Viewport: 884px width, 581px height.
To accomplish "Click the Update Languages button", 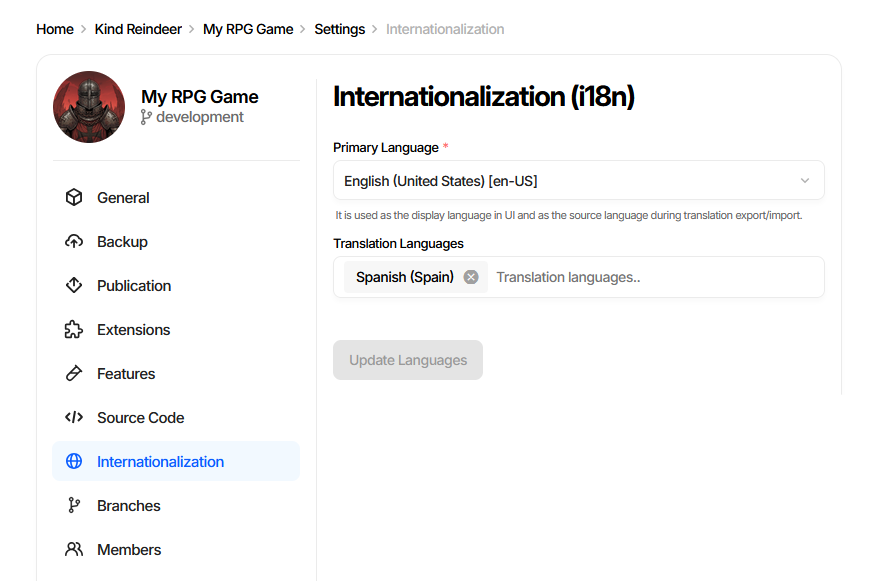I will coord(408,360).
